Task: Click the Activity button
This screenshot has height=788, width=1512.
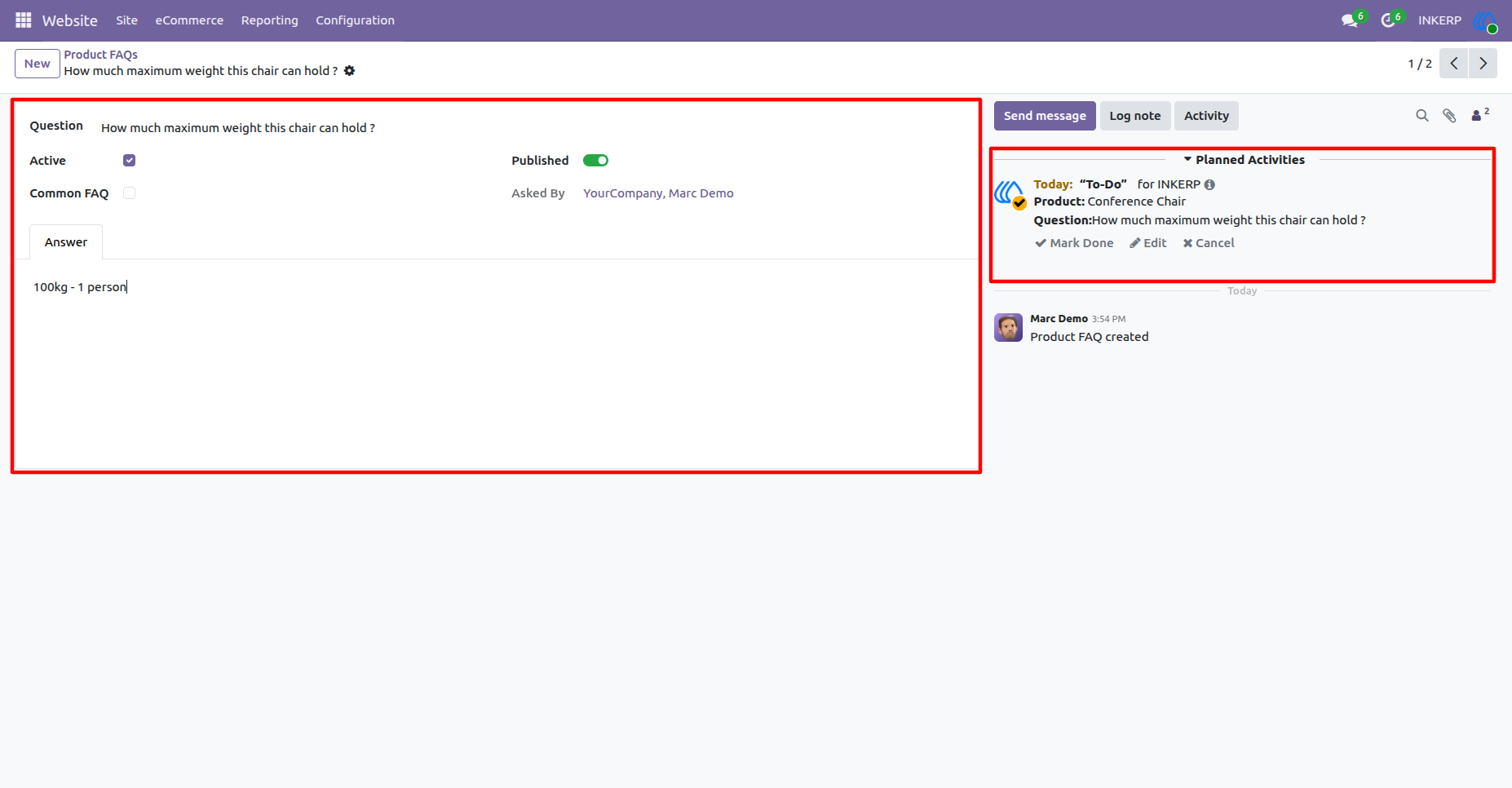Action: 1206,116
